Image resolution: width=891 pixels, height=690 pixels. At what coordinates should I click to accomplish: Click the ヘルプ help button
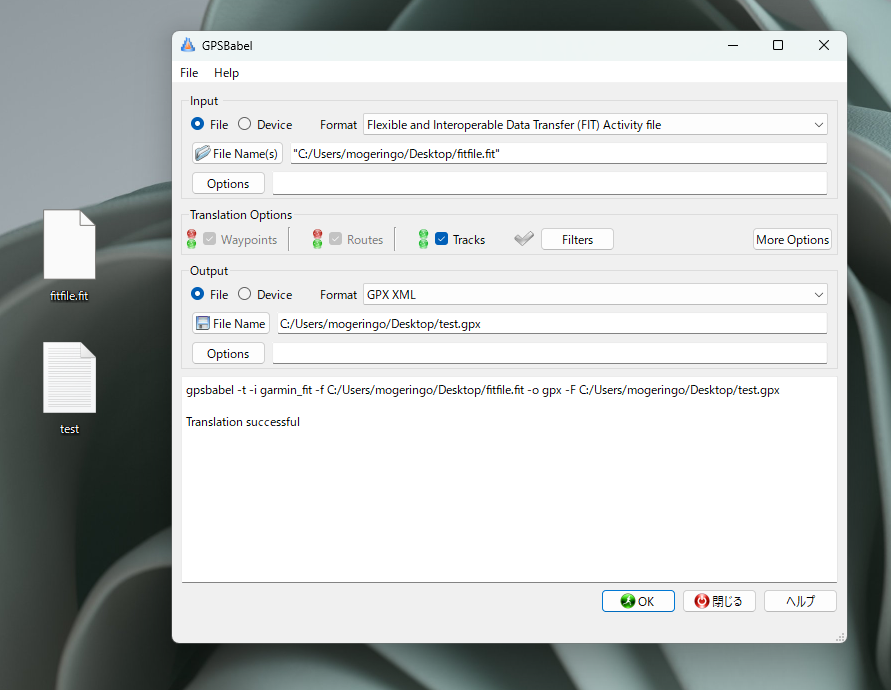(800, 601)
